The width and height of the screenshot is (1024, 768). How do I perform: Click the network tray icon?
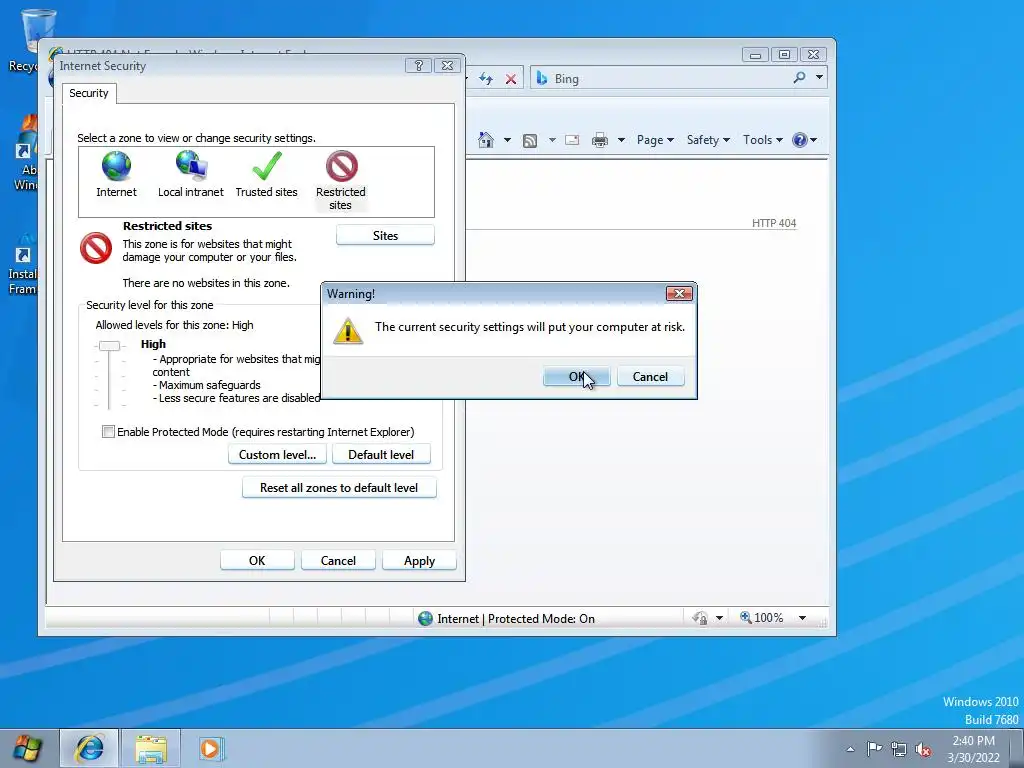(899, 749)
